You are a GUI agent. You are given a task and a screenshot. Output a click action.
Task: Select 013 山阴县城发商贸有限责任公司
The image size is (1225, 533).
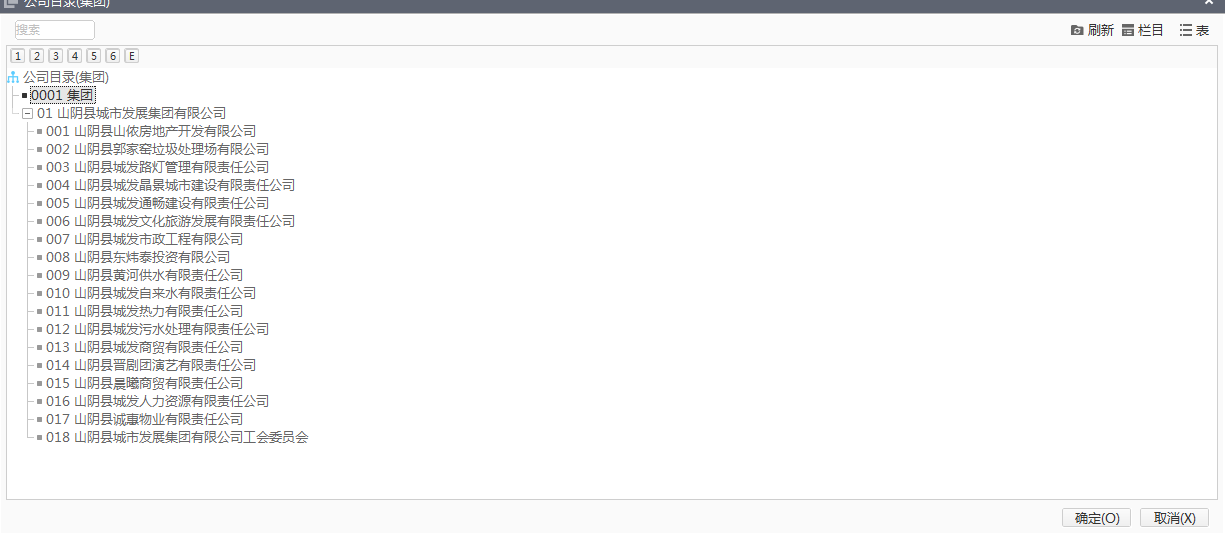pyautogui.click(x=144, y=347)
